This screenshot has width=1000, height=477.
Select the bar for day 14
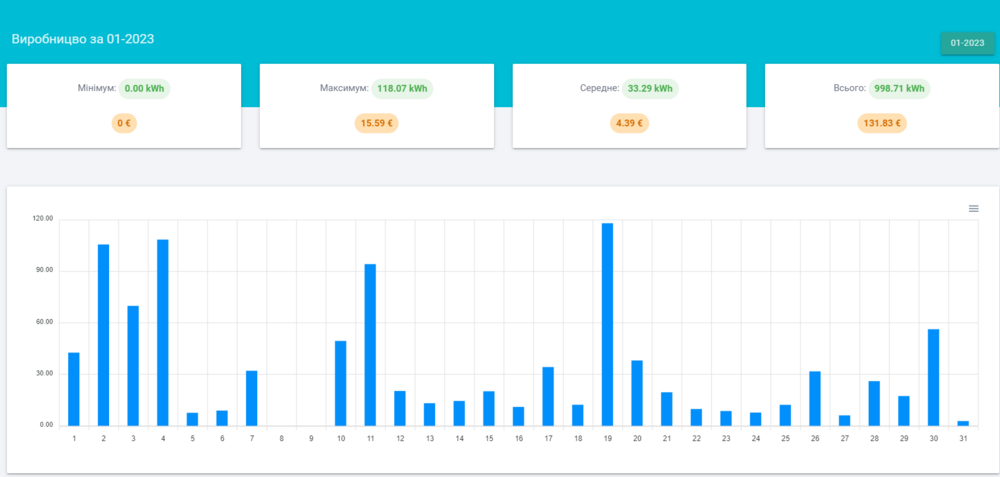pos(459,413)
